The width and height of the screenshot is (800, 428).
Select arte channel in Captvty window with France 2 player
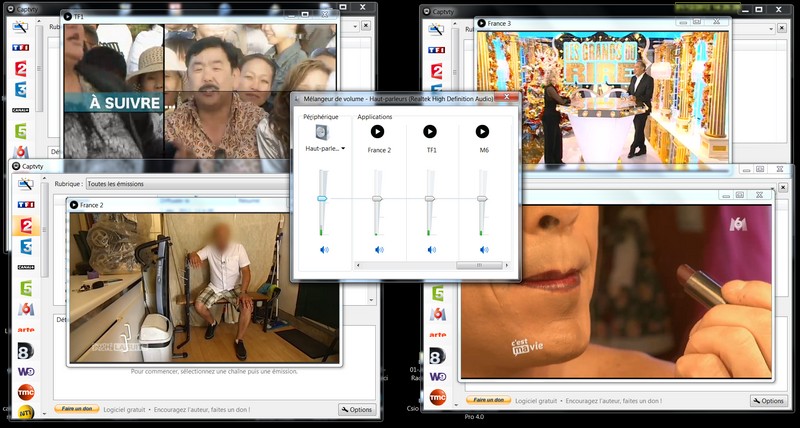(26, 330)
